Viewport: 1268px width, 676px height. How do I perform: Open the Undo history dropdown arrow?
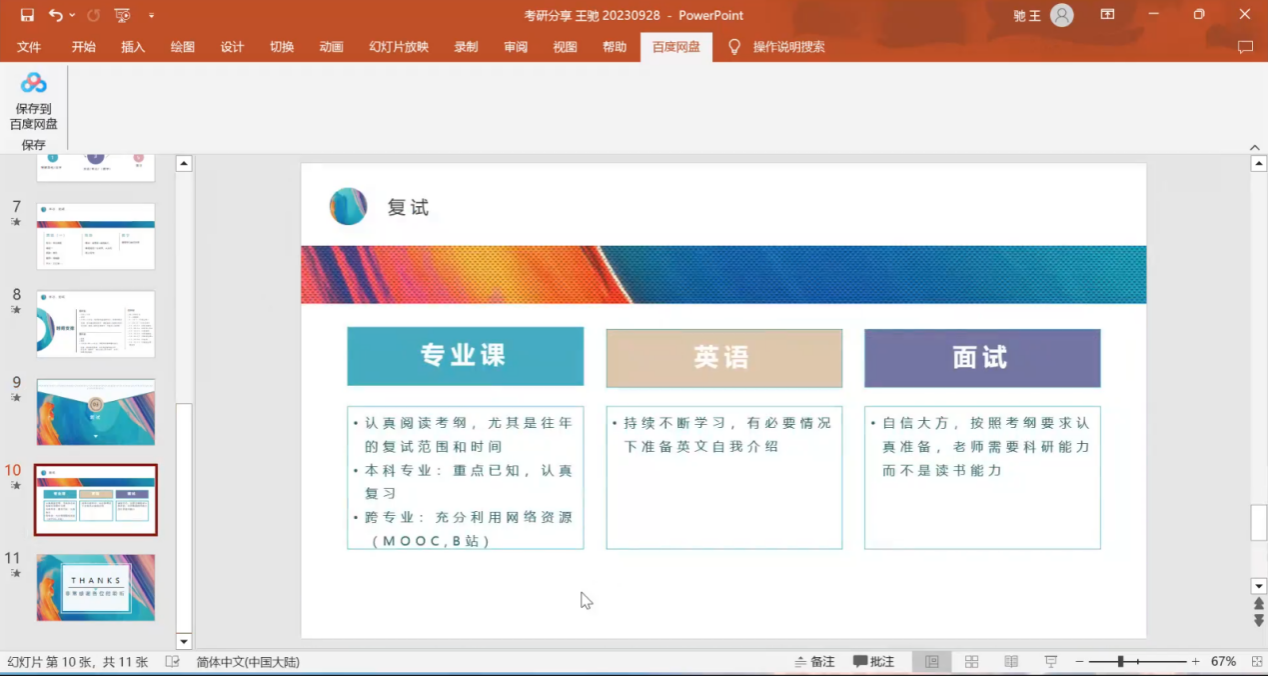[74, 16]
